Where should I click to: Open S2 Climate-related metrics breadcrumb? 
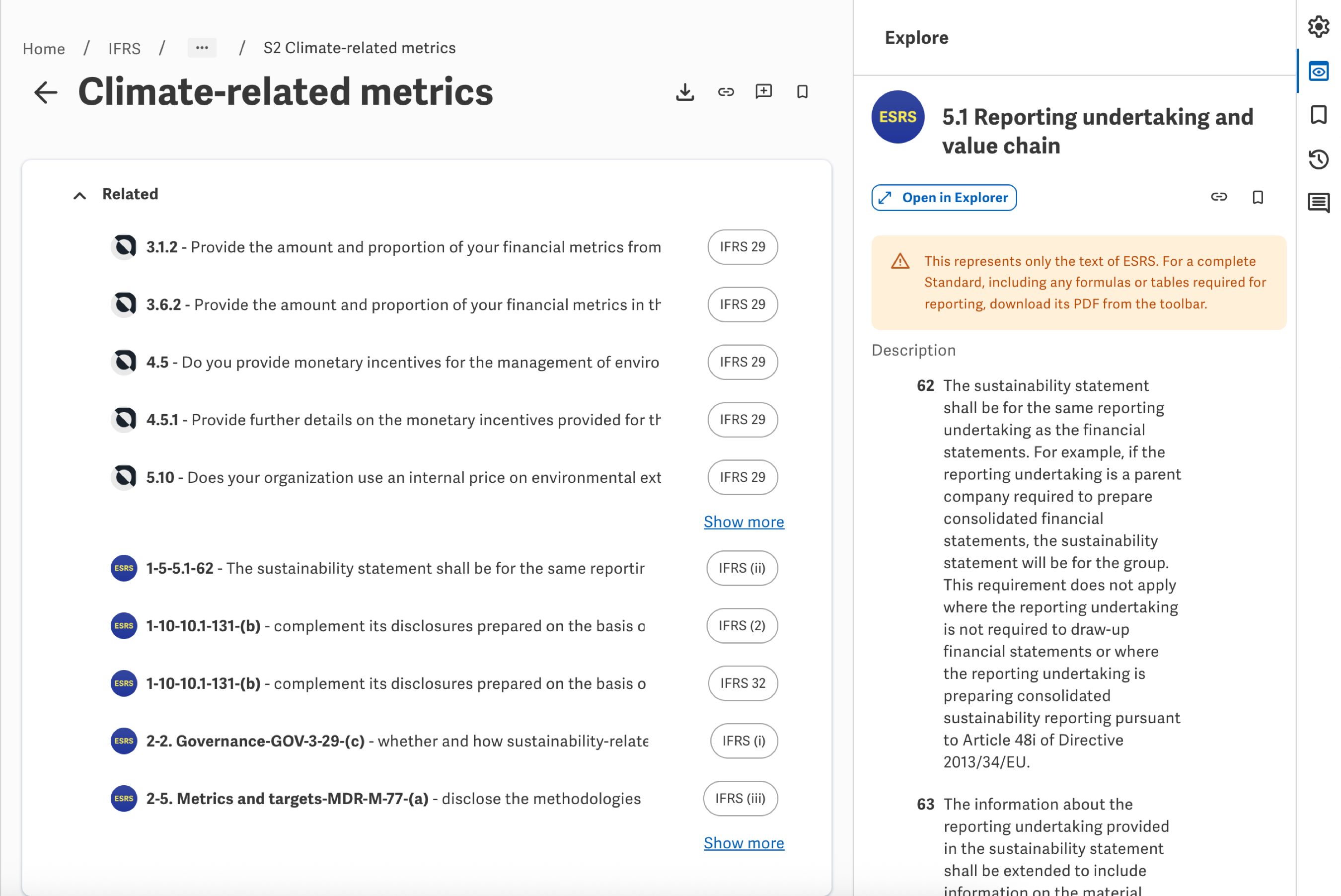click(x=360, y=48)
